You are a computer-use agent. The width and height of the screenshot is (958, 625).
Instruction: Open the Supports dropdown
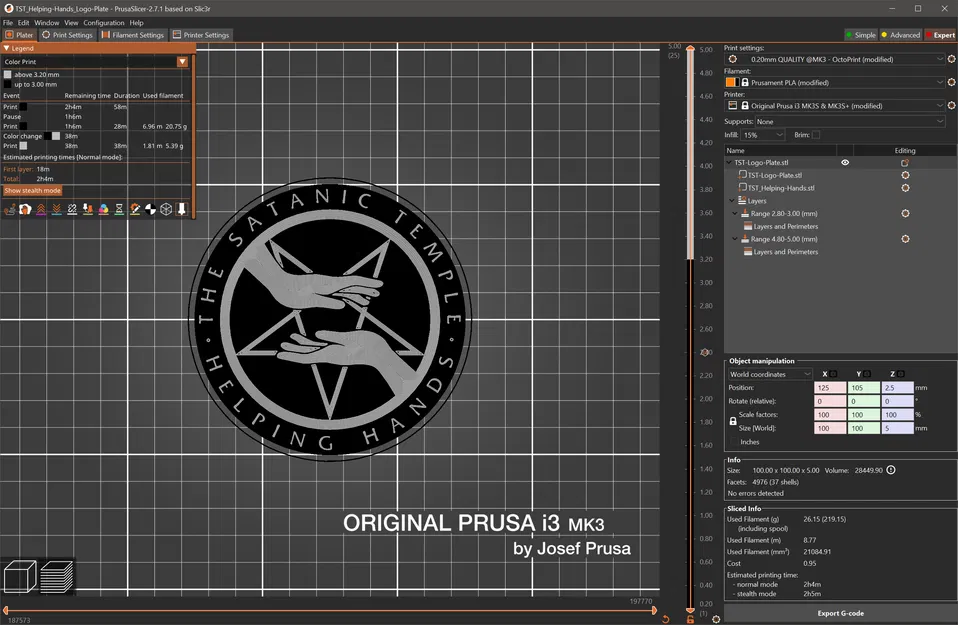point(849,122)
